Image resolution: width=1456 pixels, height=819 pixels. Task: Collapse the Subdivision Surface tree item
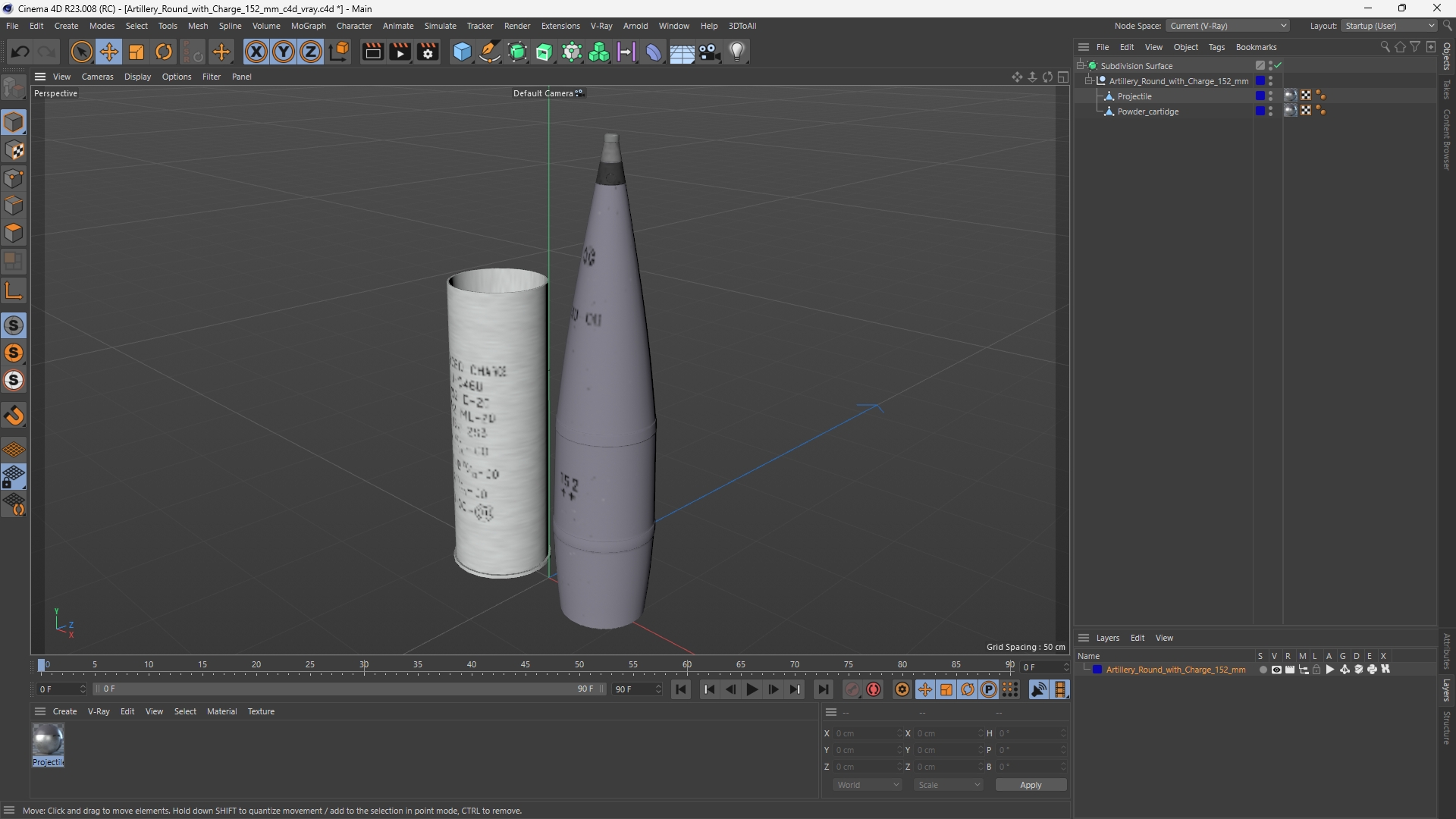(x=1081, y=66)
